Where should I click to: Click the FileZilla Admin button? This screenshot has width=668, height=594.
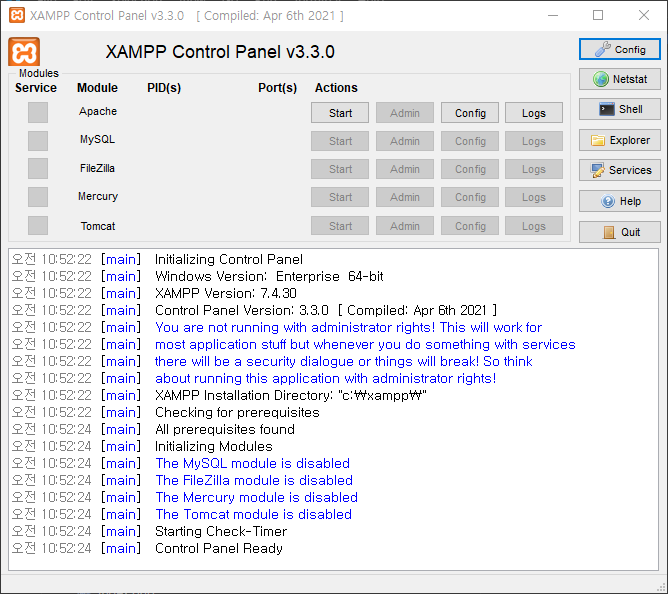tap(405, 169)
